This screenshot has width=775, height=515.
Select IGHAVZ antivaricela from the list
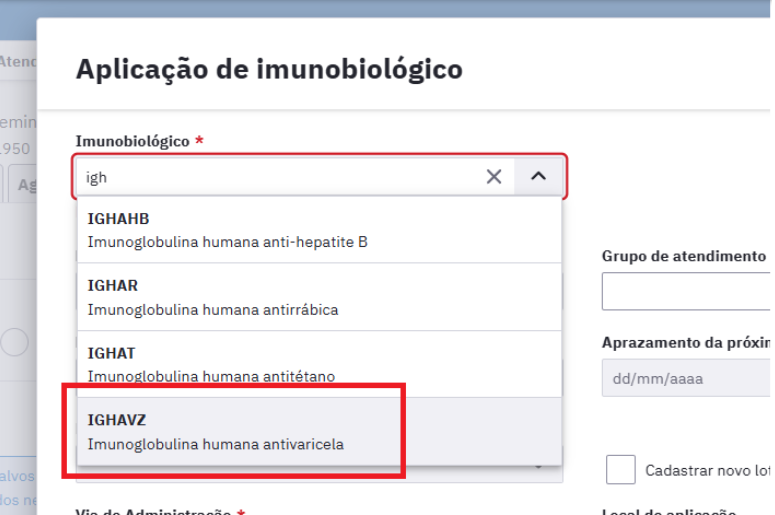point(318,432)
